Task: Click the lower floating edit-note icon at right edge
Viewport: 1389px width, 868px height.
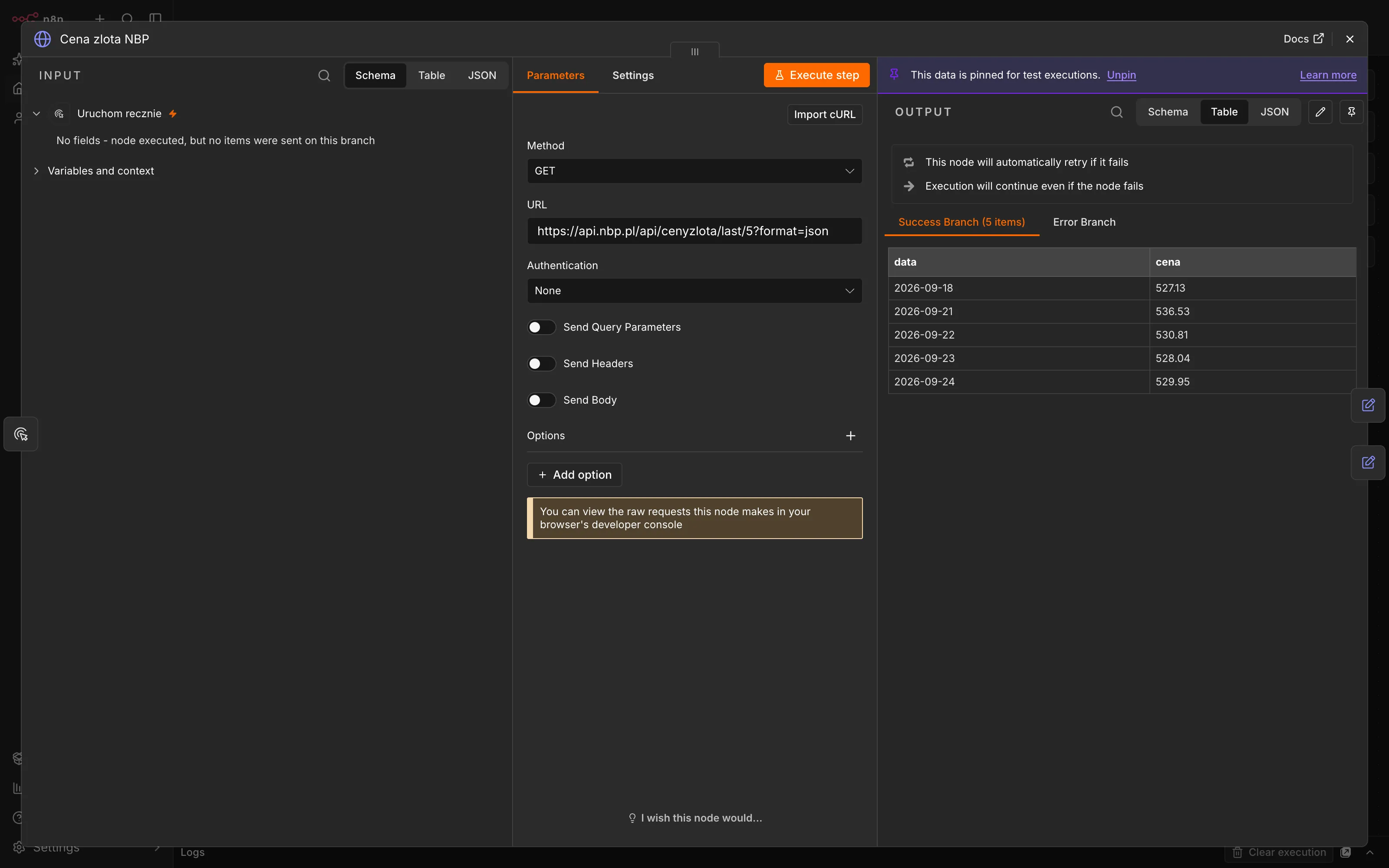Action: (x=1368, y=463)
